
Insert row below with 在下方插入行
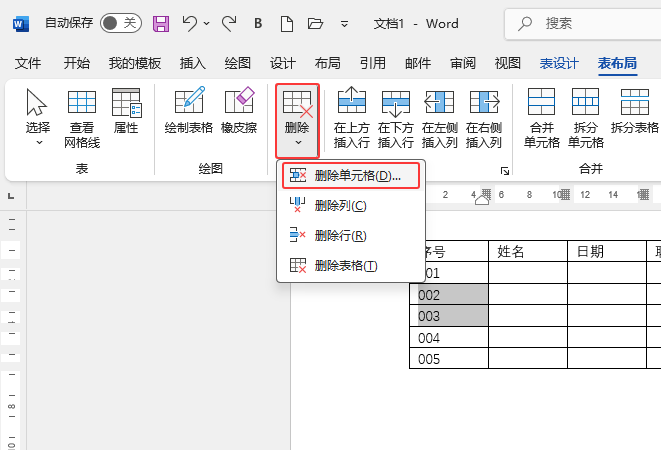[x=395, y=117]
